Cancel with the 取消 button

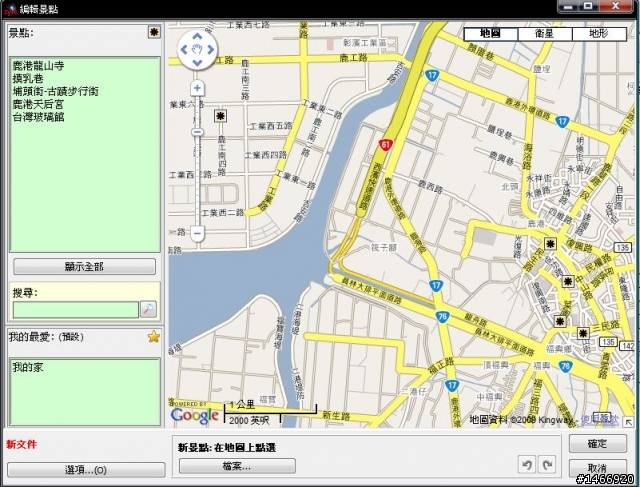click(x=598, y=468)
